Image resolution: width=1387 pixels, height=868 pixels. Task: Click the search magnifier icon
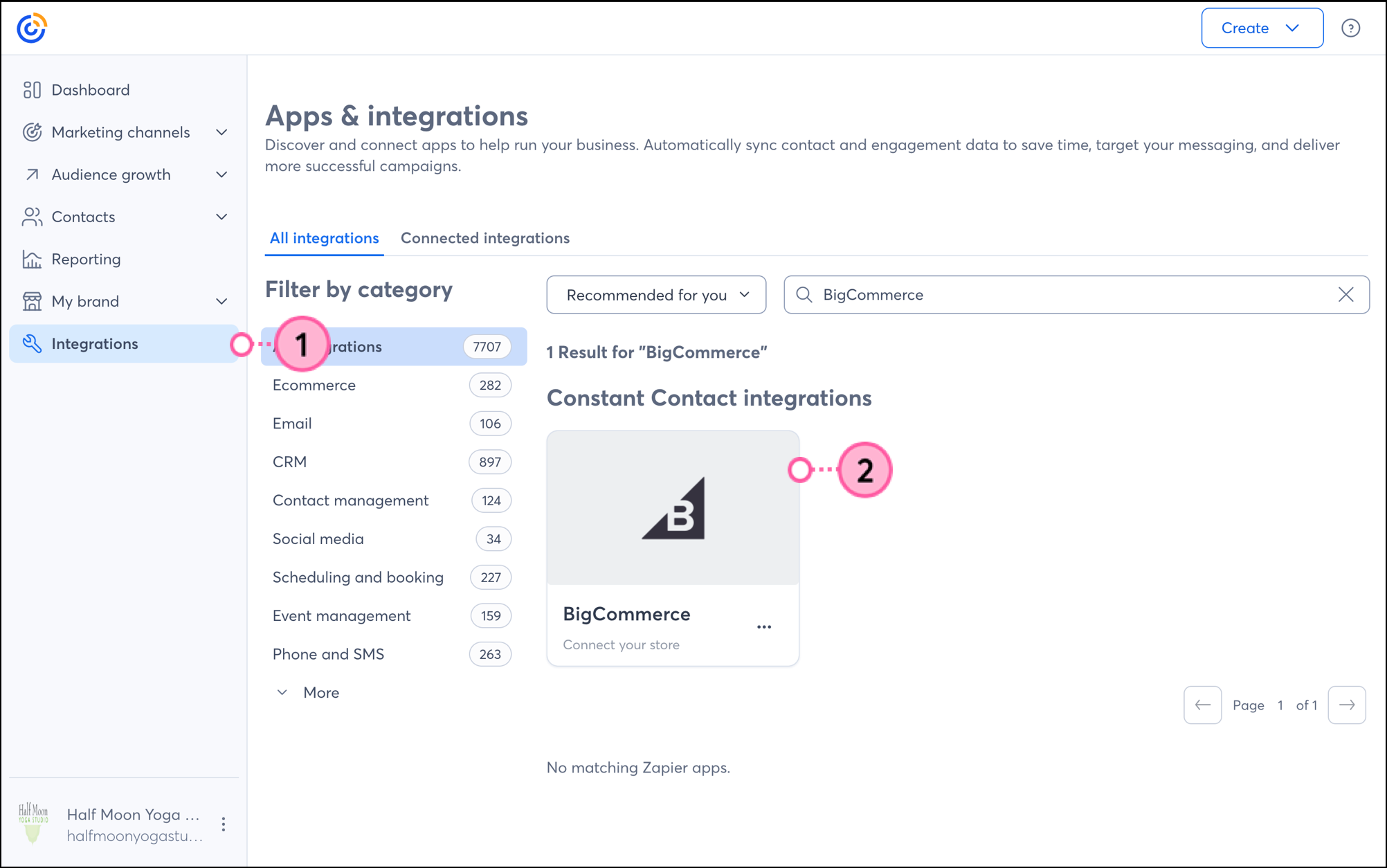click(x=804, y=295)
